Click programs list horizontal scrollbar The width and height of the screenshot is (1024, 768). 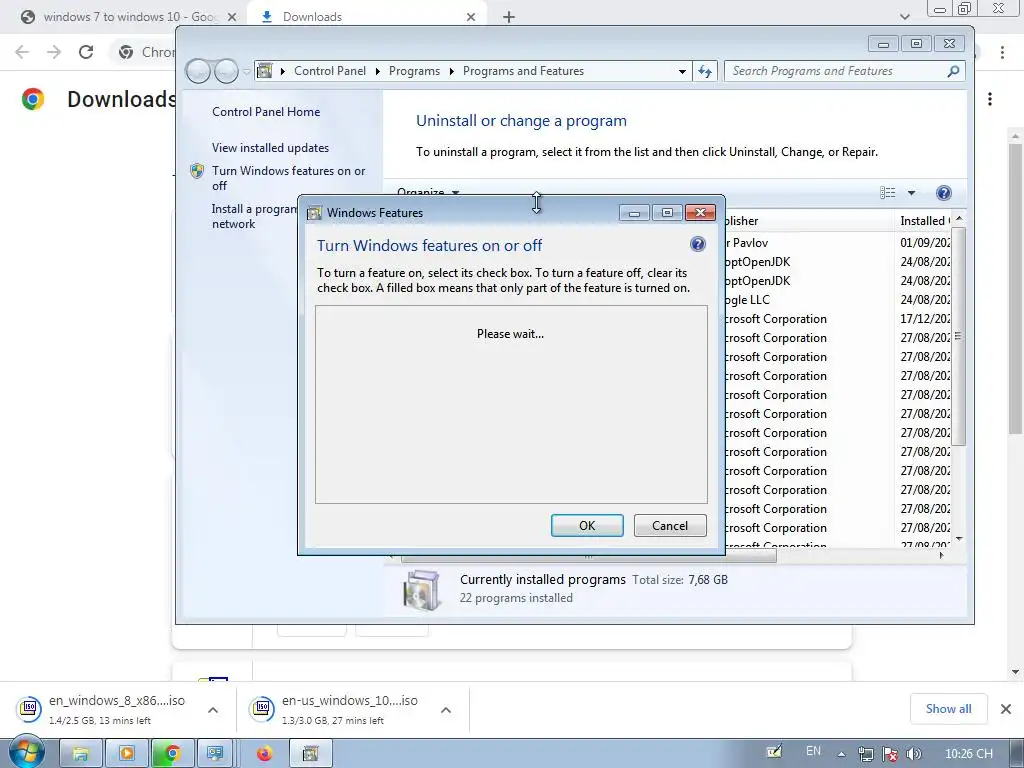click(x=588, y=556)
